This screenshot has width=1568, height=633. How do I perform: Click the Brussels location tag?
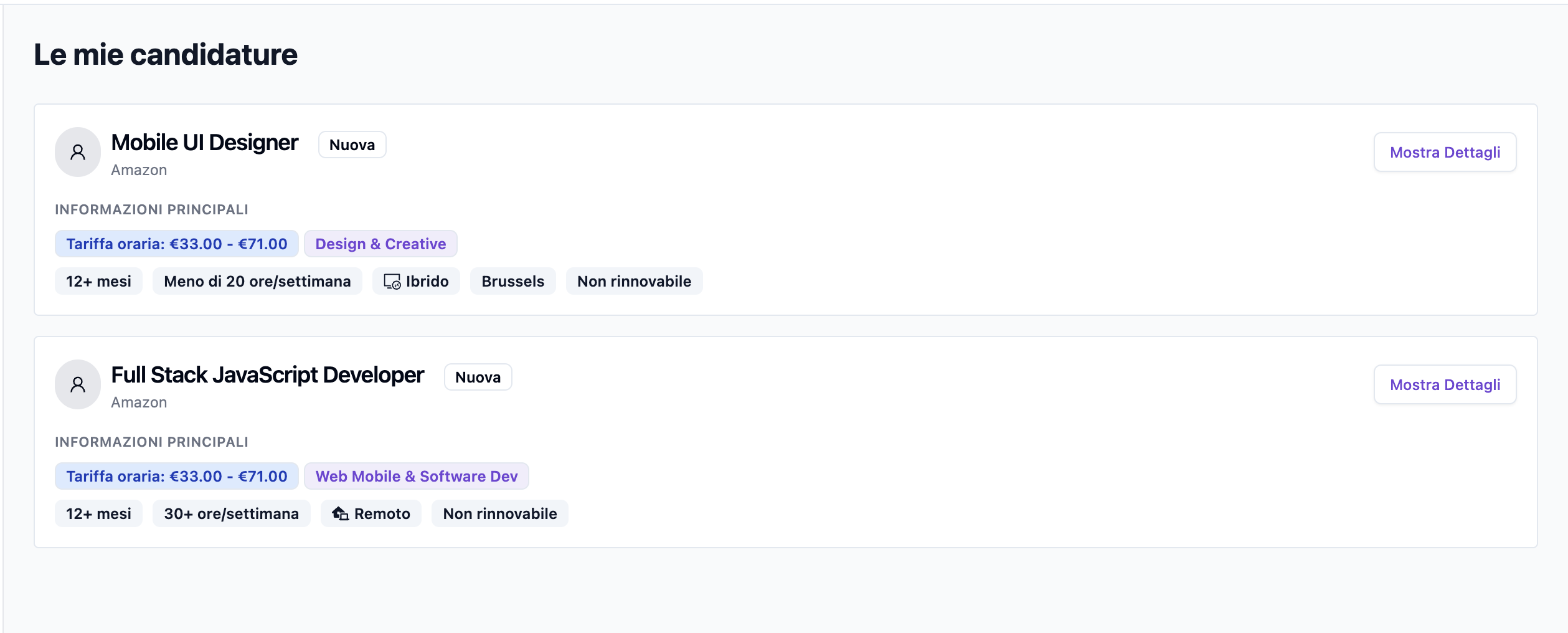(512, 281)
